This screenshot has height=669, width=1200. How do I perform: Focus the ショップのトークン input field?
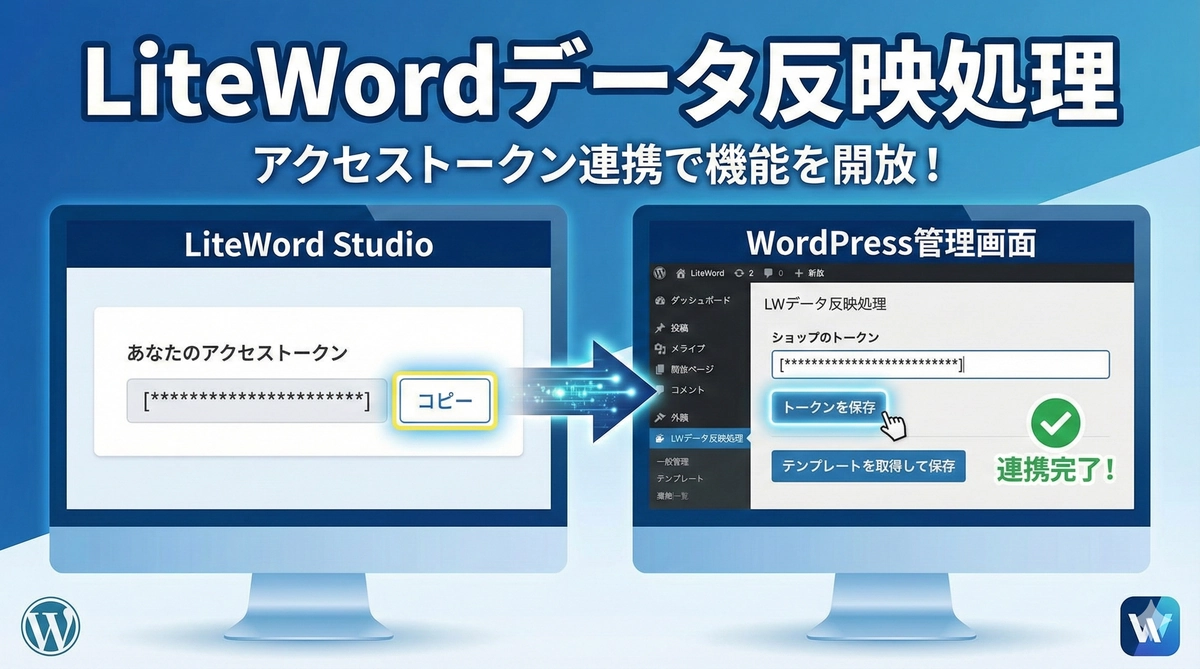pos(940,365)
